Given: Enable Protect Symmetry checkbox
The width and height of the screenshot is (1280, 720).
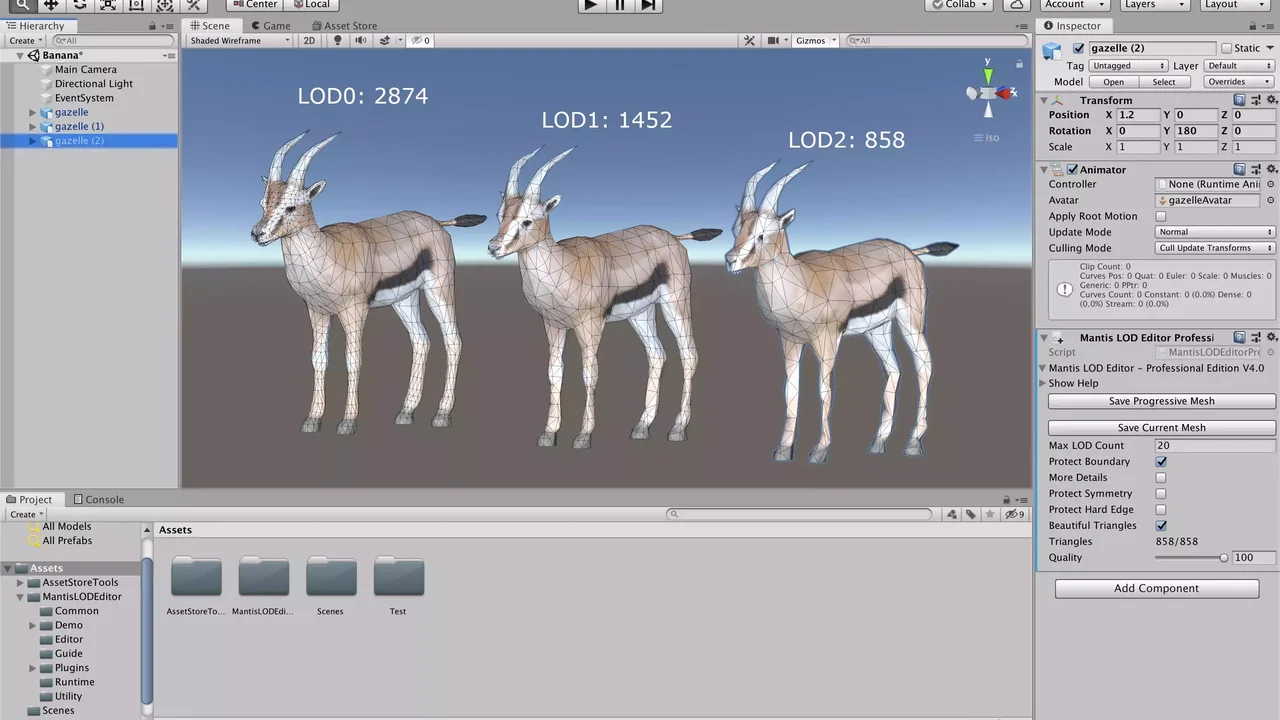Looking at the screenshot, I should click(x=1161, y=494).
